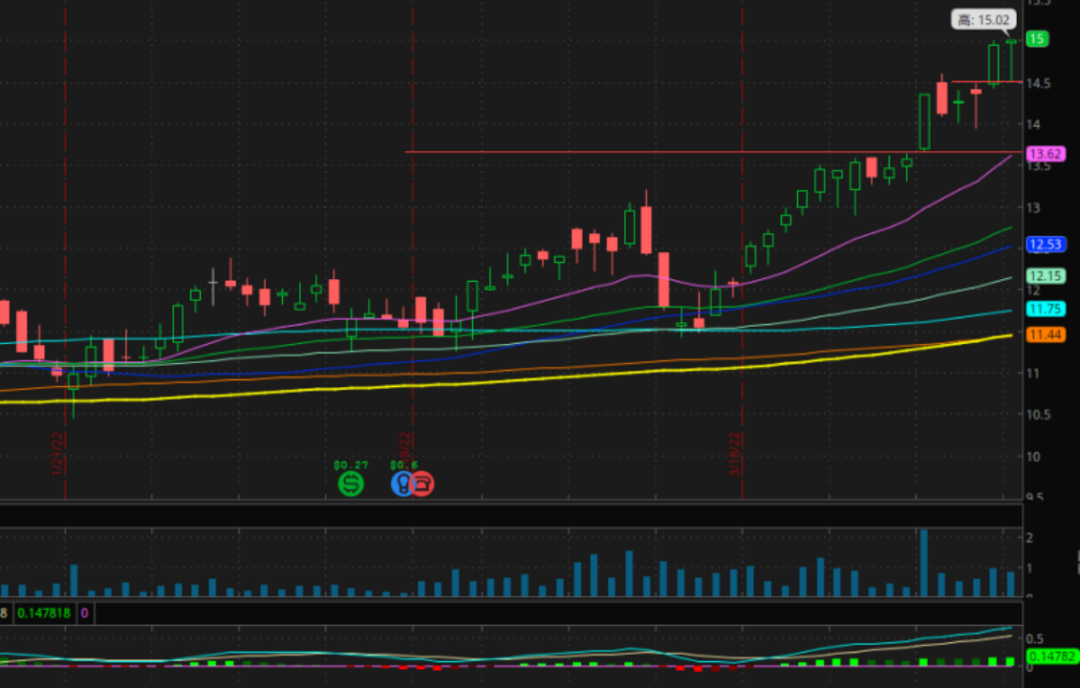Click the 3/18/22 expiration date marker

pos(735,455)
